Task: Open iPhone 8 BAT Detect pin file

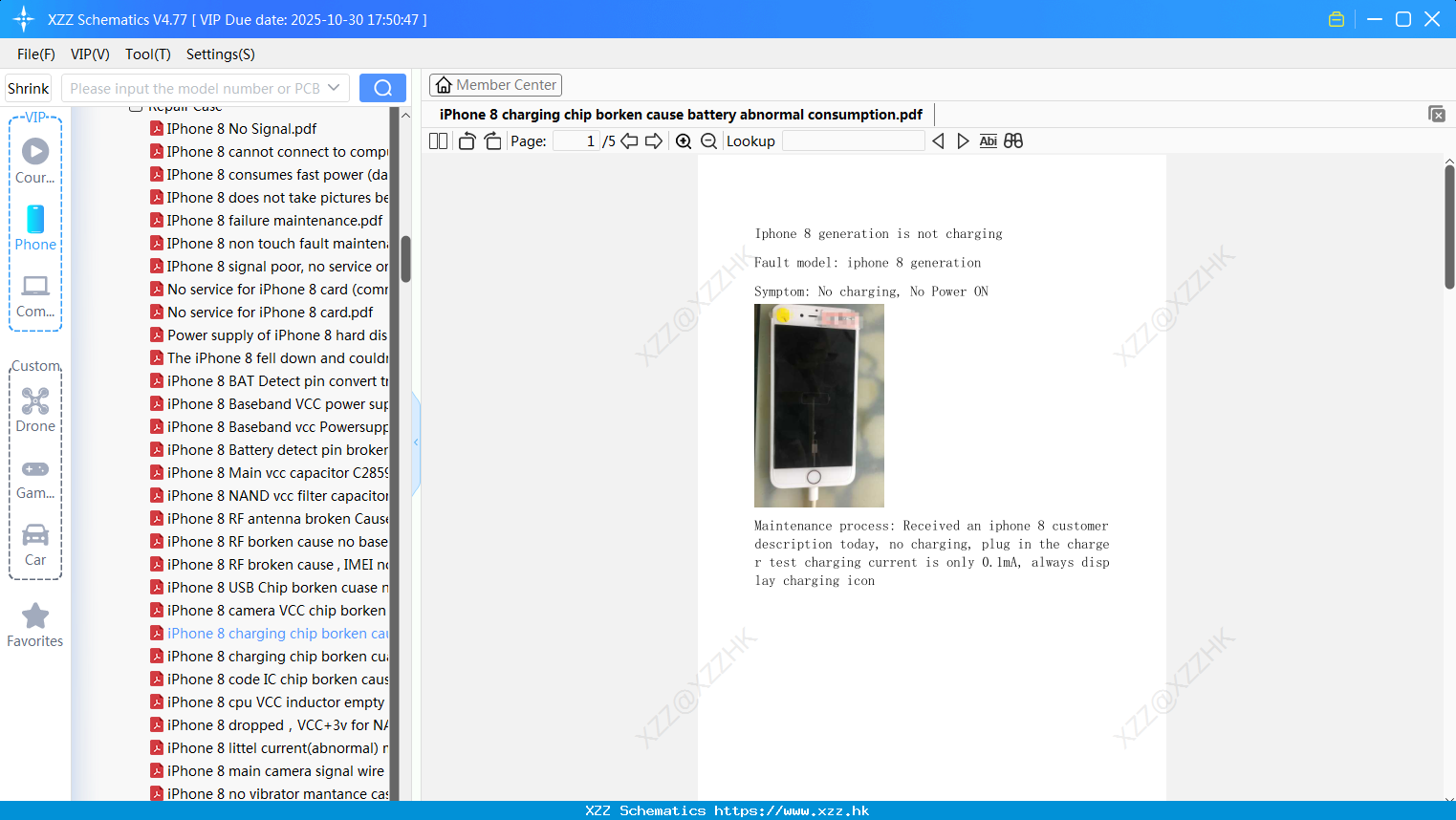Action: pos(269,381)
